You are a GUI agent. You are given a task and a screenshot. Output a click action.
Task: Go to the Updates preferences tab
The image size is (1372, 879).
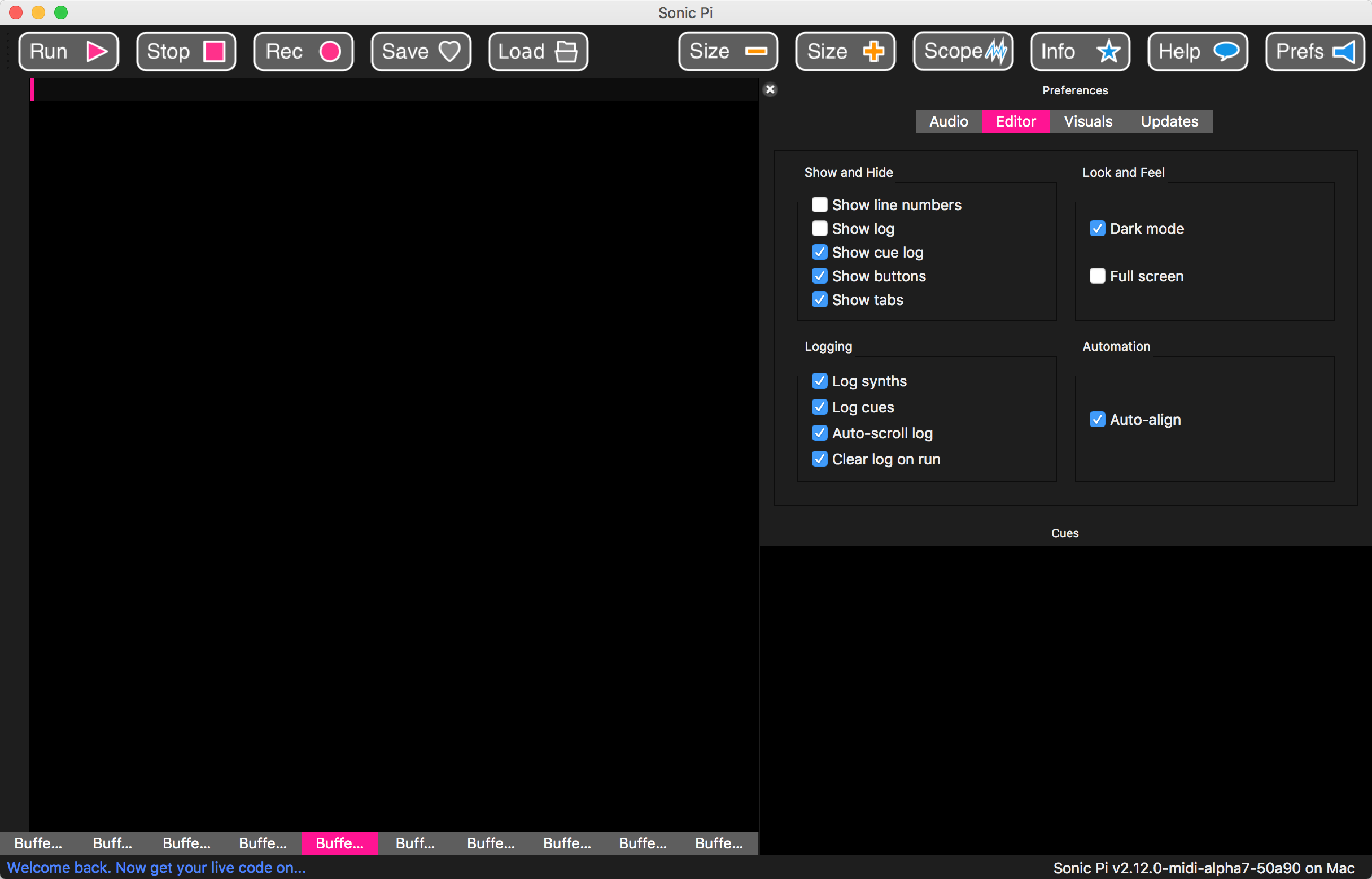pyautogui.click(x=1169, y=121)
